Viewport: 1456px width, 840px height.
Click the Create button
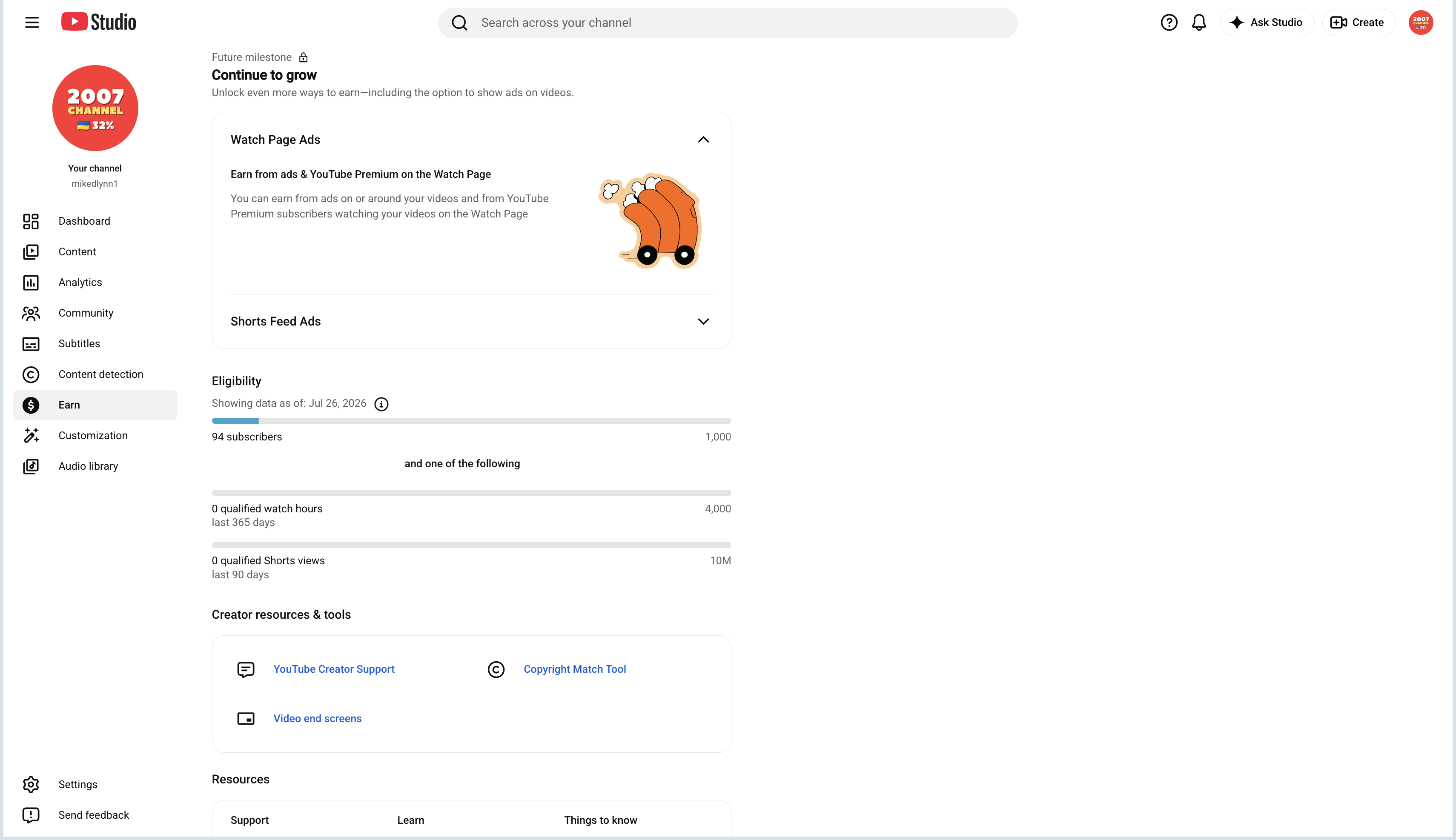coord(1358,23)
